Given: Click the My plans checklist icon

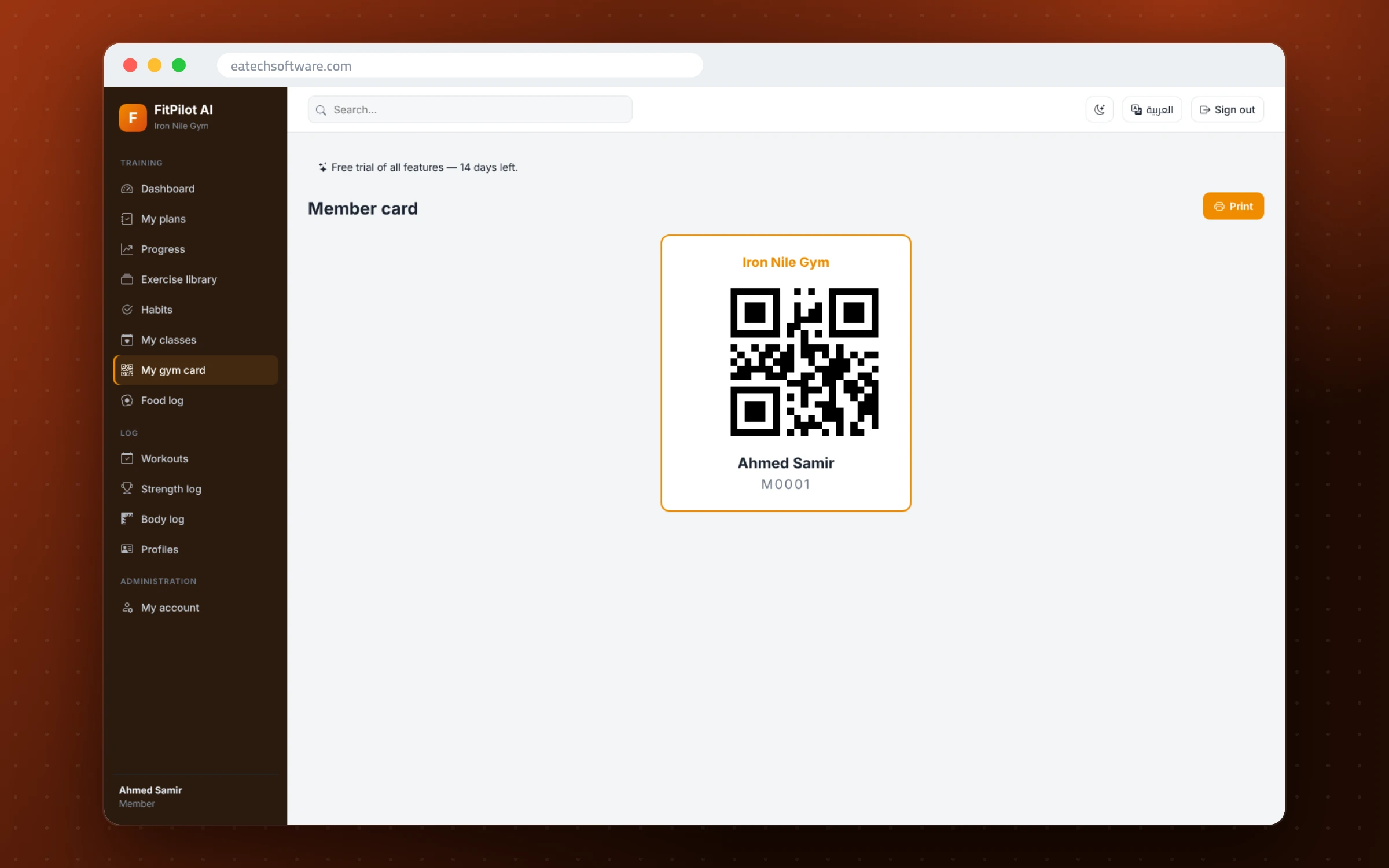Looking at the screenshot, I should (x=127, y=219).
